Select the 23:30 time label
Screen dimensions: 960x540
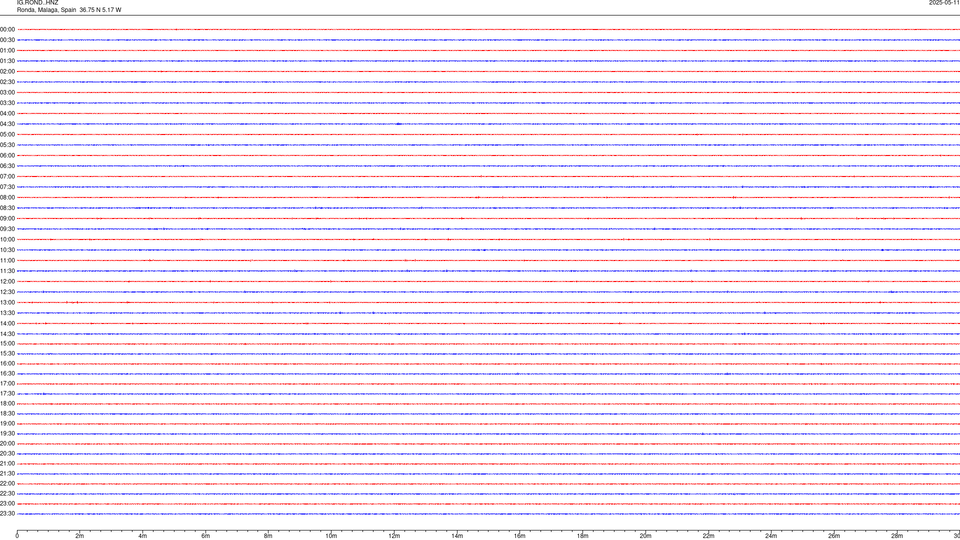pyautogui.click(x=7, y=514)
